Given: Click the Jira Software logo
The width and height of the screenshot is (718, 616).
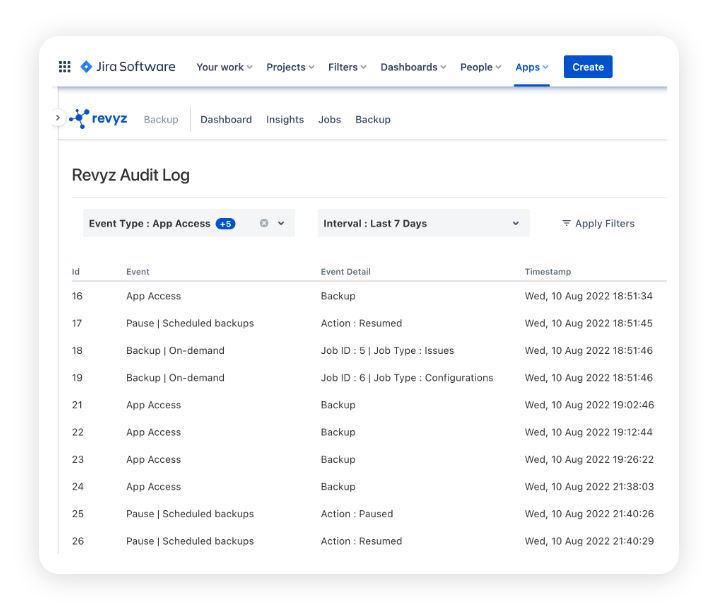Looking at the screenshot, I should [127, 67].
